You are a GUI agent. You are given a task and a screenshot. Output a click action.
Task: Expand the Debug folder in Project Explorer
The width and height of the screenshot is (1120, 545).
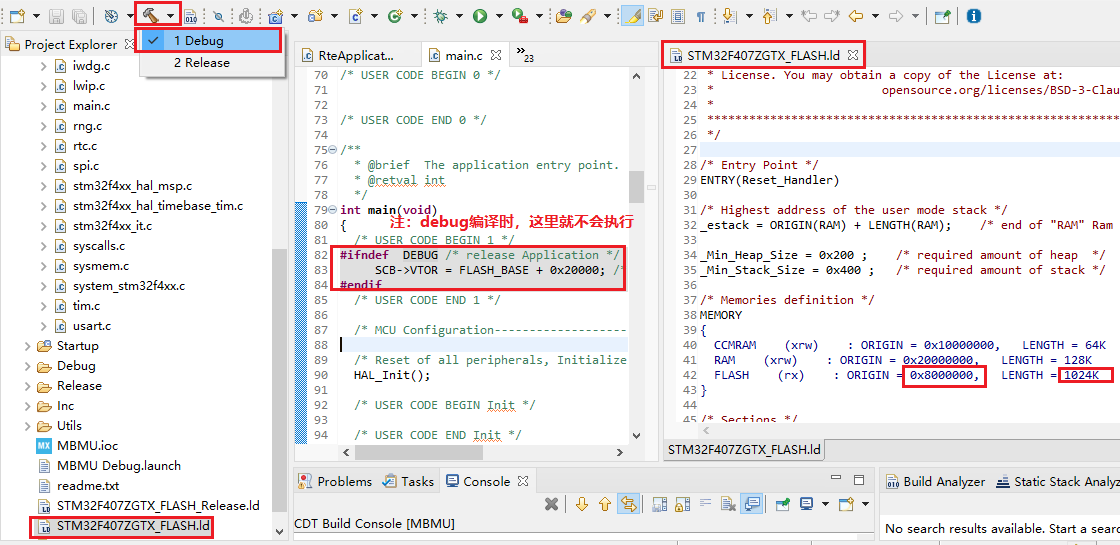tap(27, 366)
